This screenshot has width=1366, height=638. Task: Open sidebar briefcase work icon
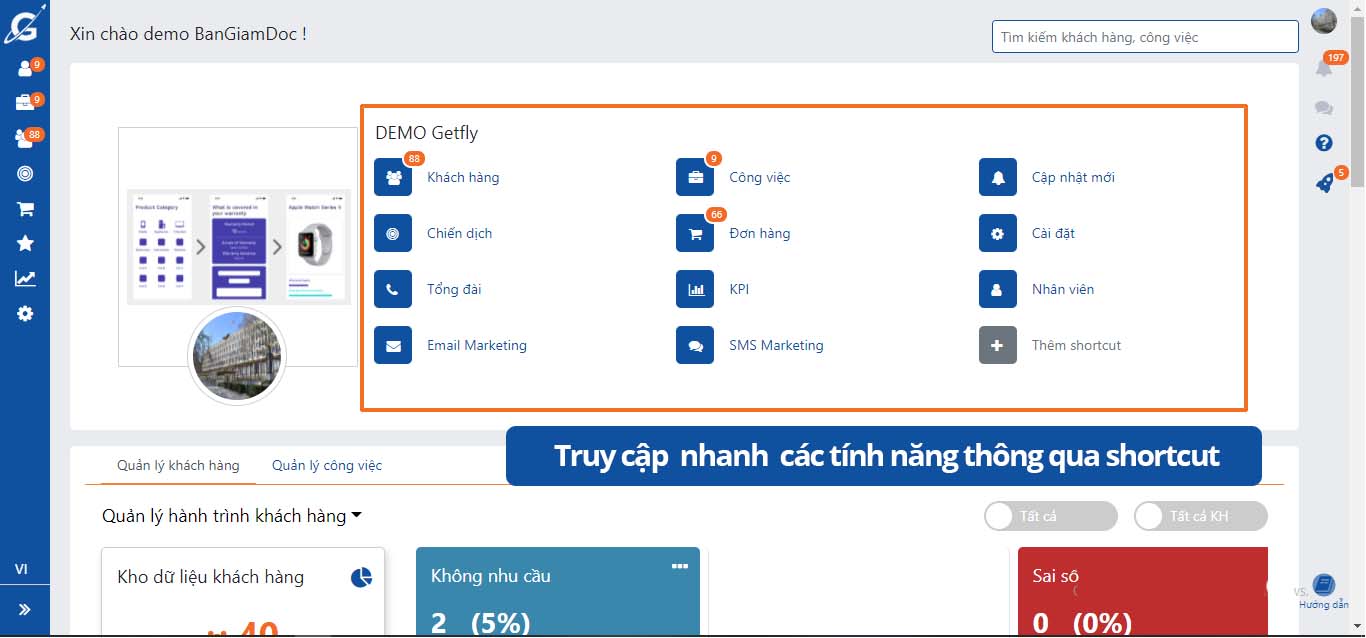point(26,103)
